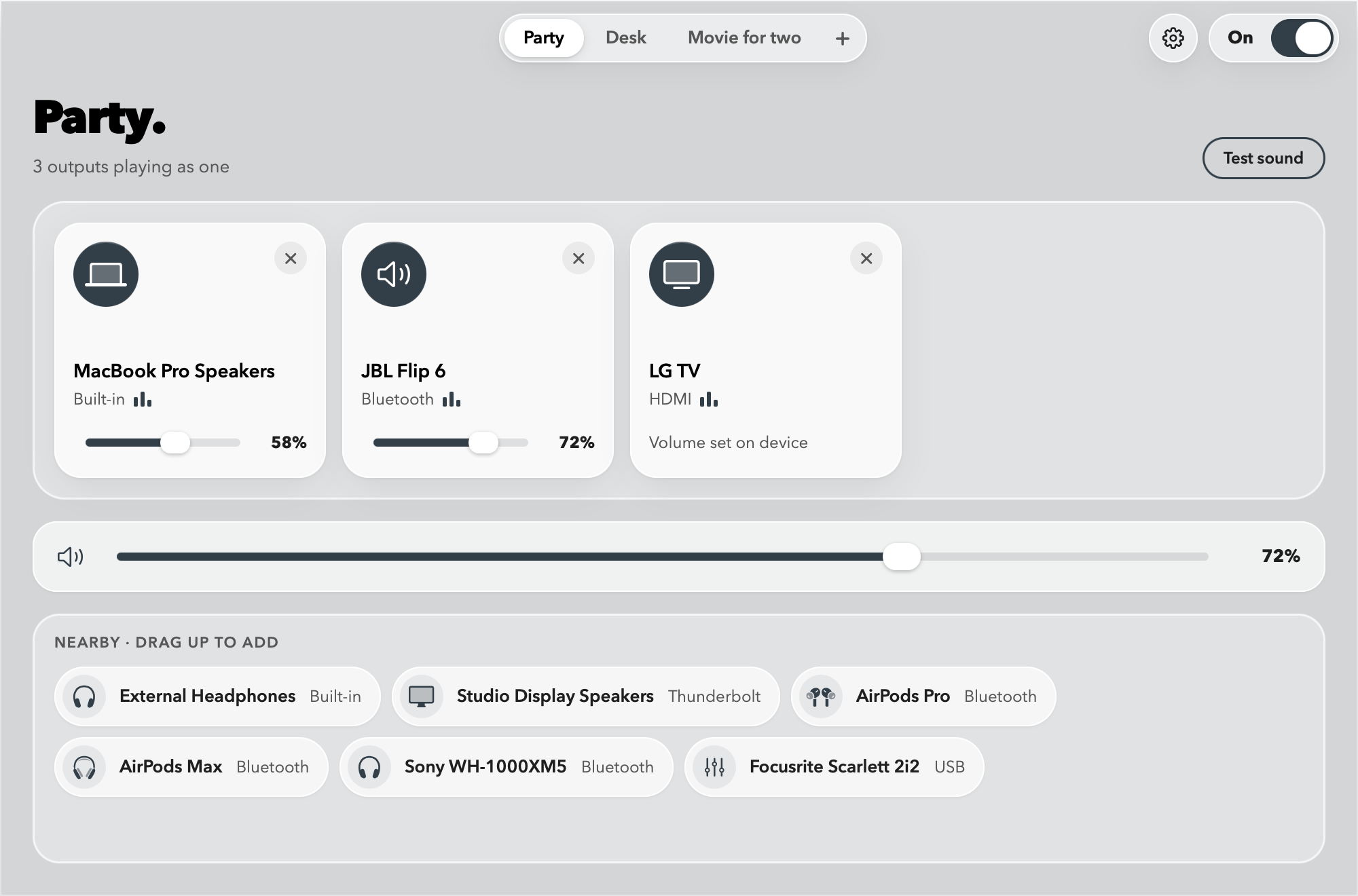This screenshot has height=896, width=1358.
Task: Click the LG TV display icon
Action: (682, 274)
